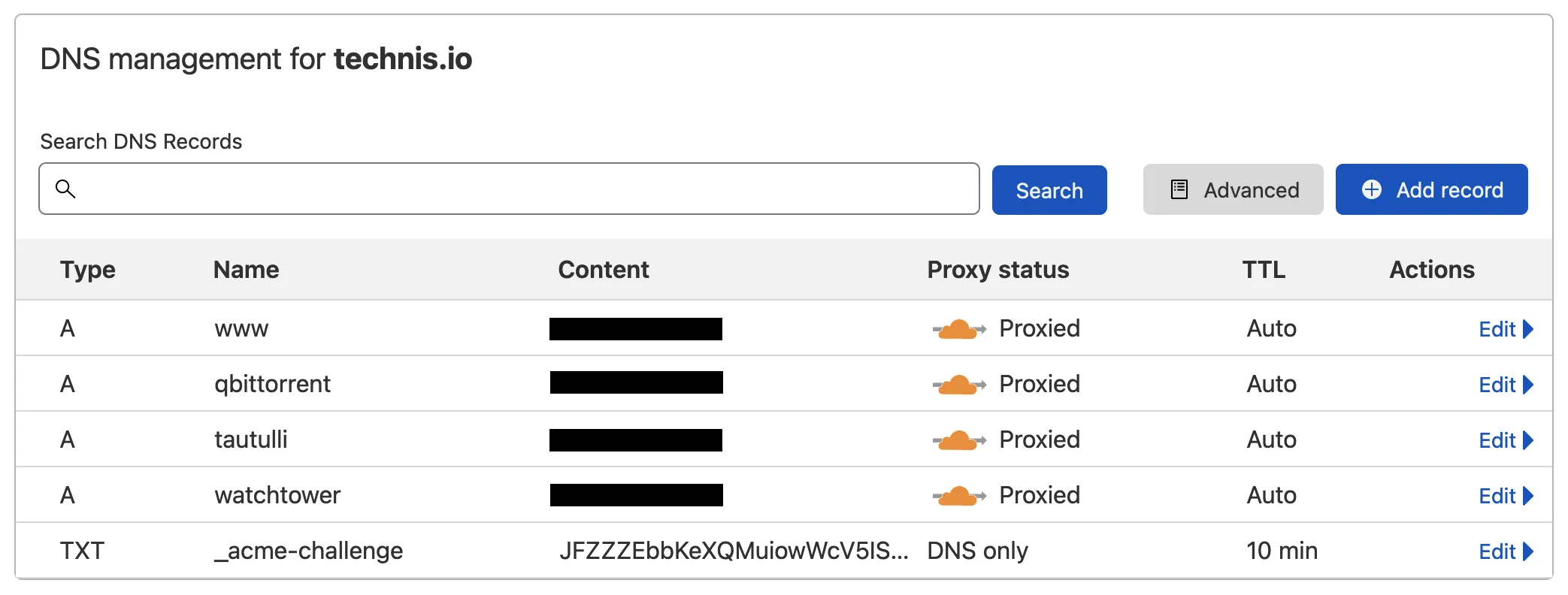Open the Advanced search options
The height and width of the screenshot is (595, 1568).
pos(1233,189)
